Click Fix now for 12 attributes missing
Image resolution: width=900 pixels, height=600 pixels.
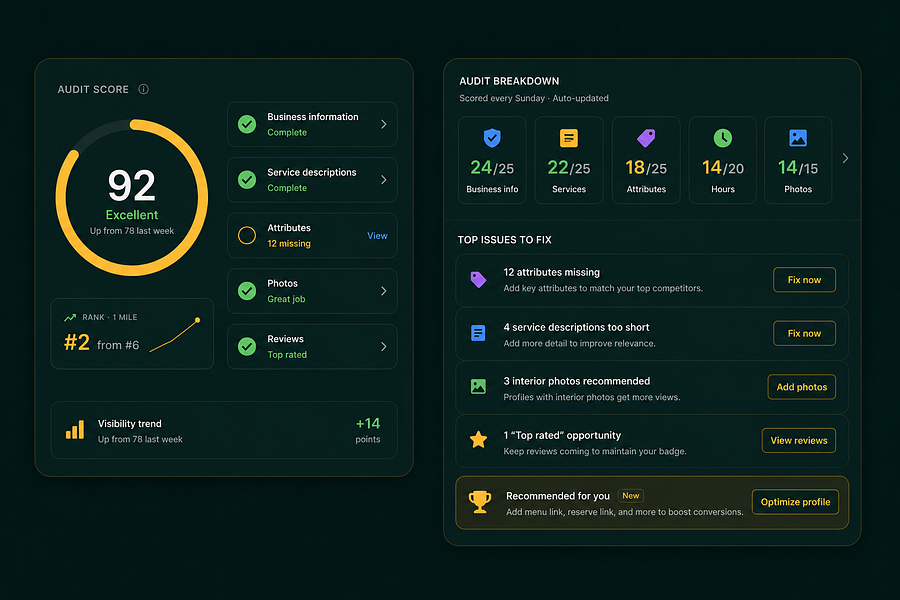804,280
